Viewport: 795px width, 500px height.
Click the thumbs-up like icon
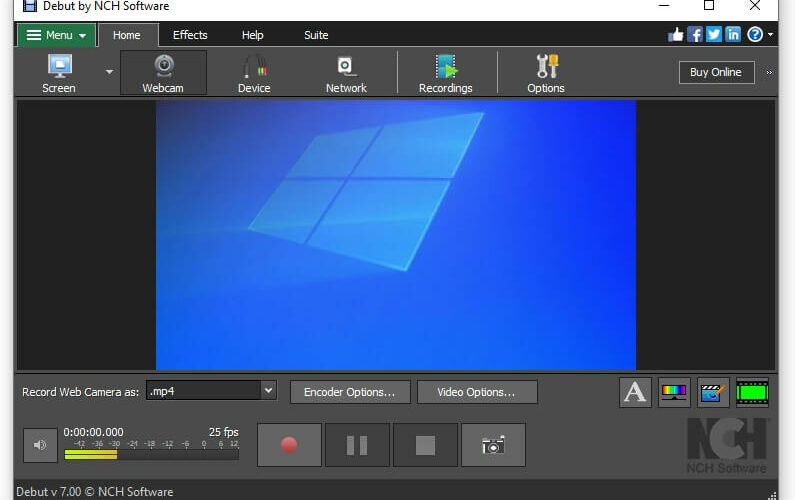(675, 34)
